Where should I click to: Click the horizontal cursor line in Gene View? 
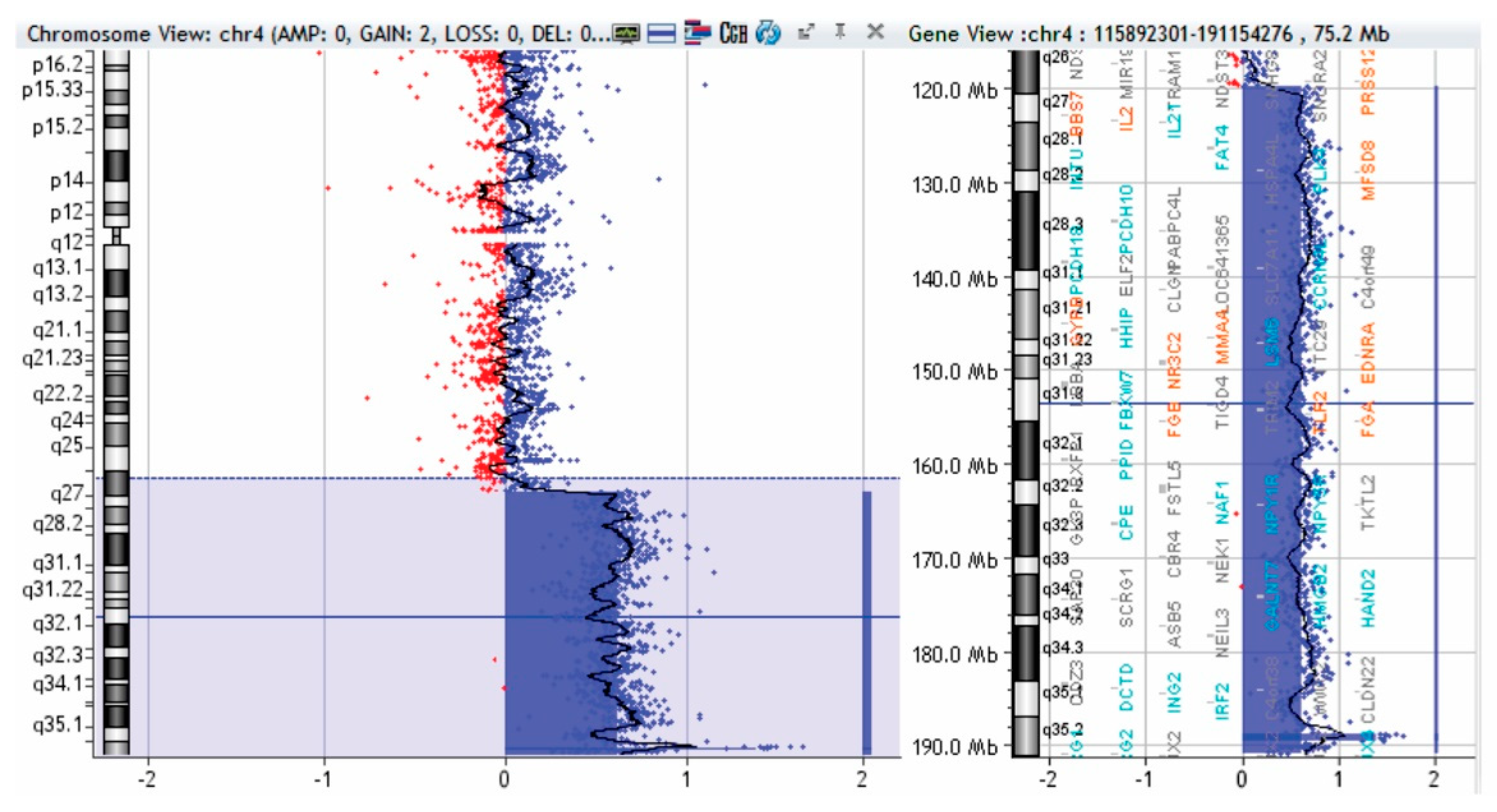pyautogui.click(x=1256, y=403)
